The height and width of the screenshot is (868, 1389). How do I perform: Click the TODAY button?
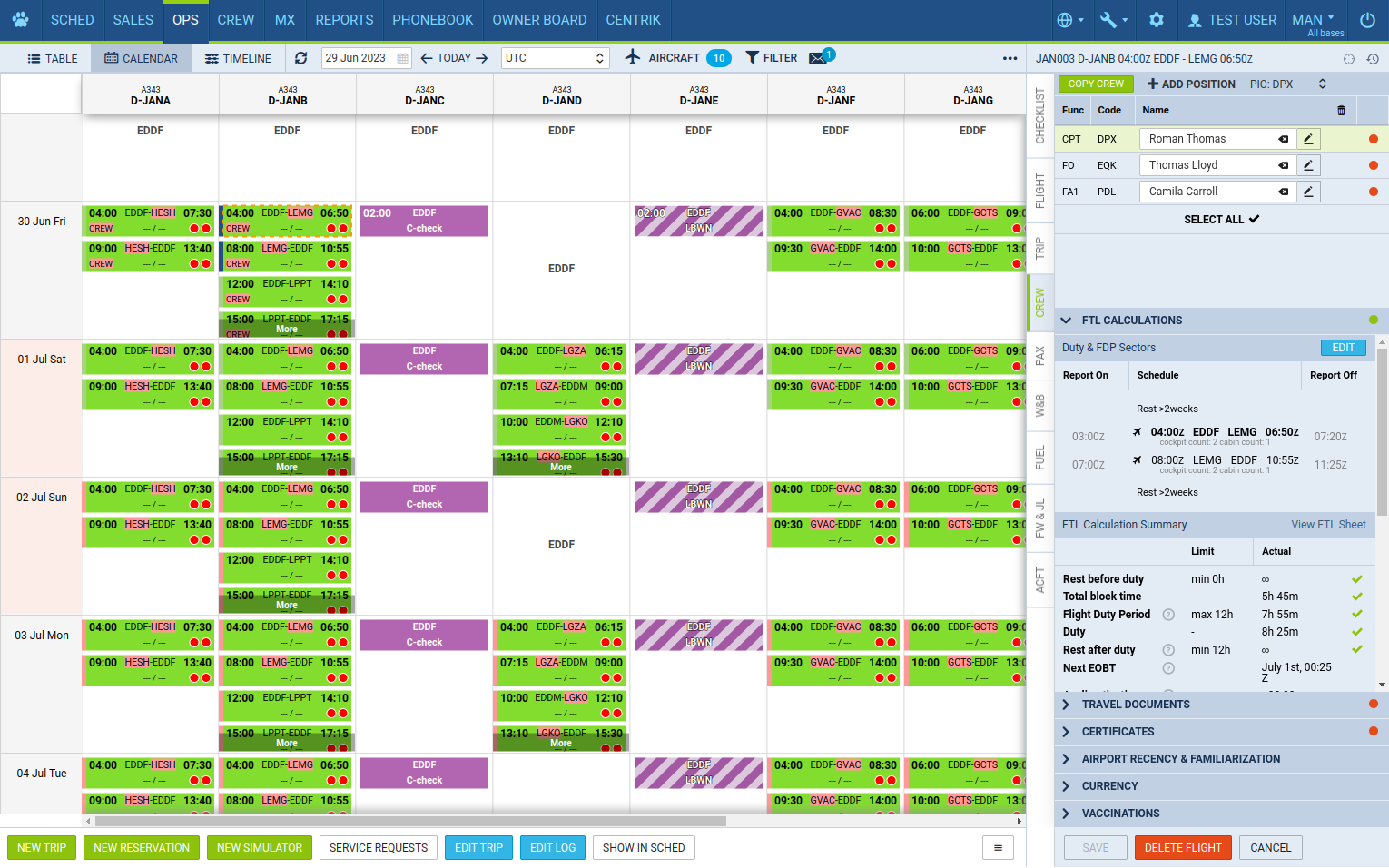click(454, 58)
